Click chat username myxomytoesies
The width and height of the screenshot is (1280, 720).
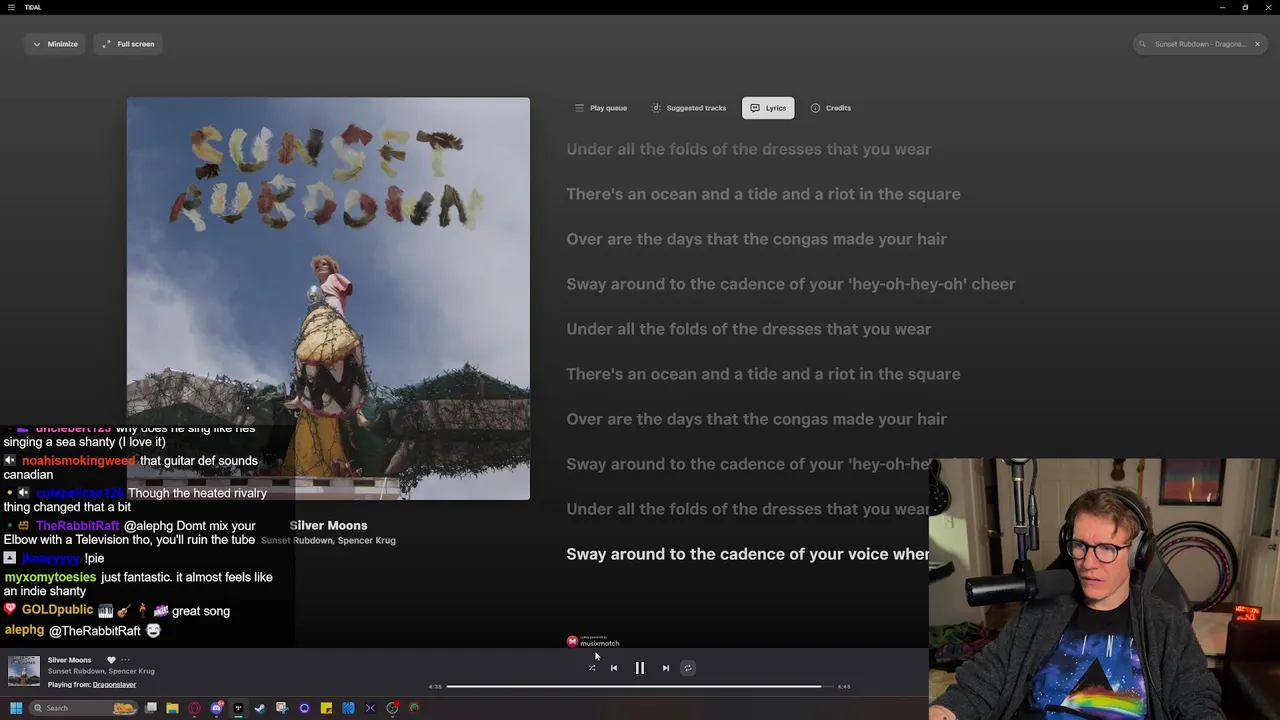50,577
